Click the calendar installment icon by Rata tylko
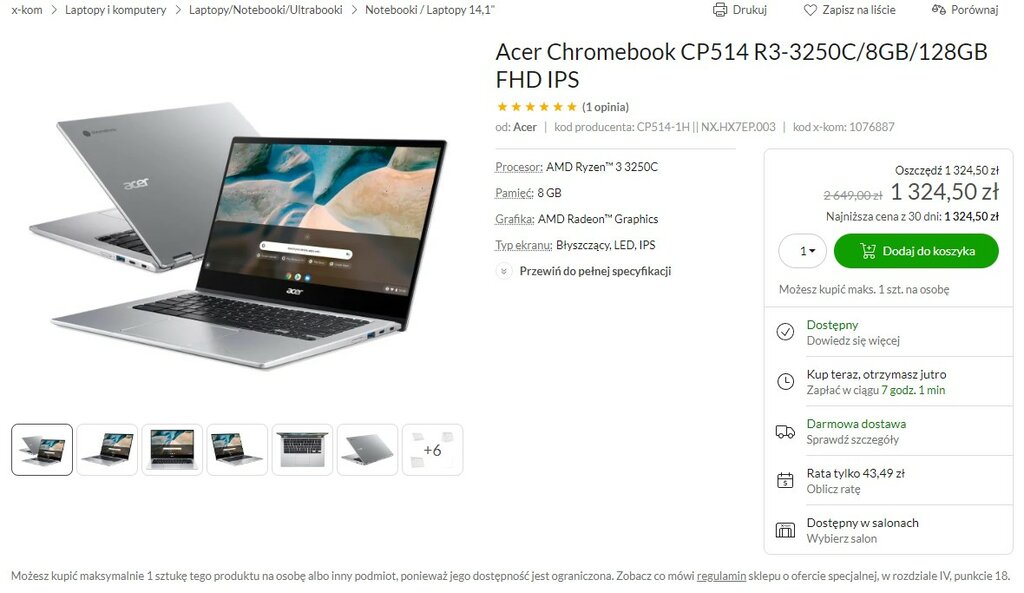The height and width of the screenshot is (593, 1024). coord(785,481)
